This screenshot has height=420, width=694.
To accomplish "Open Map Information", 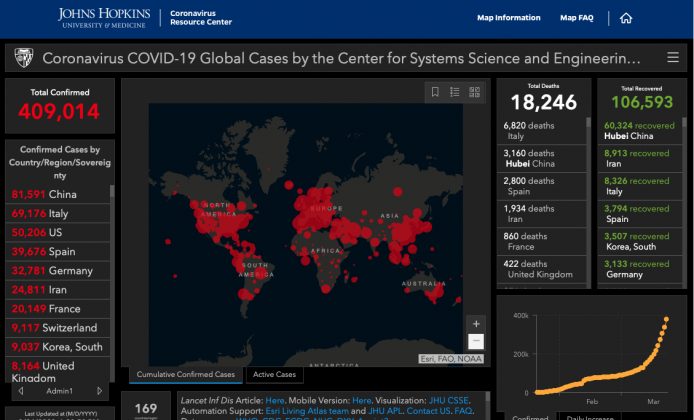I will click(509, 18).
